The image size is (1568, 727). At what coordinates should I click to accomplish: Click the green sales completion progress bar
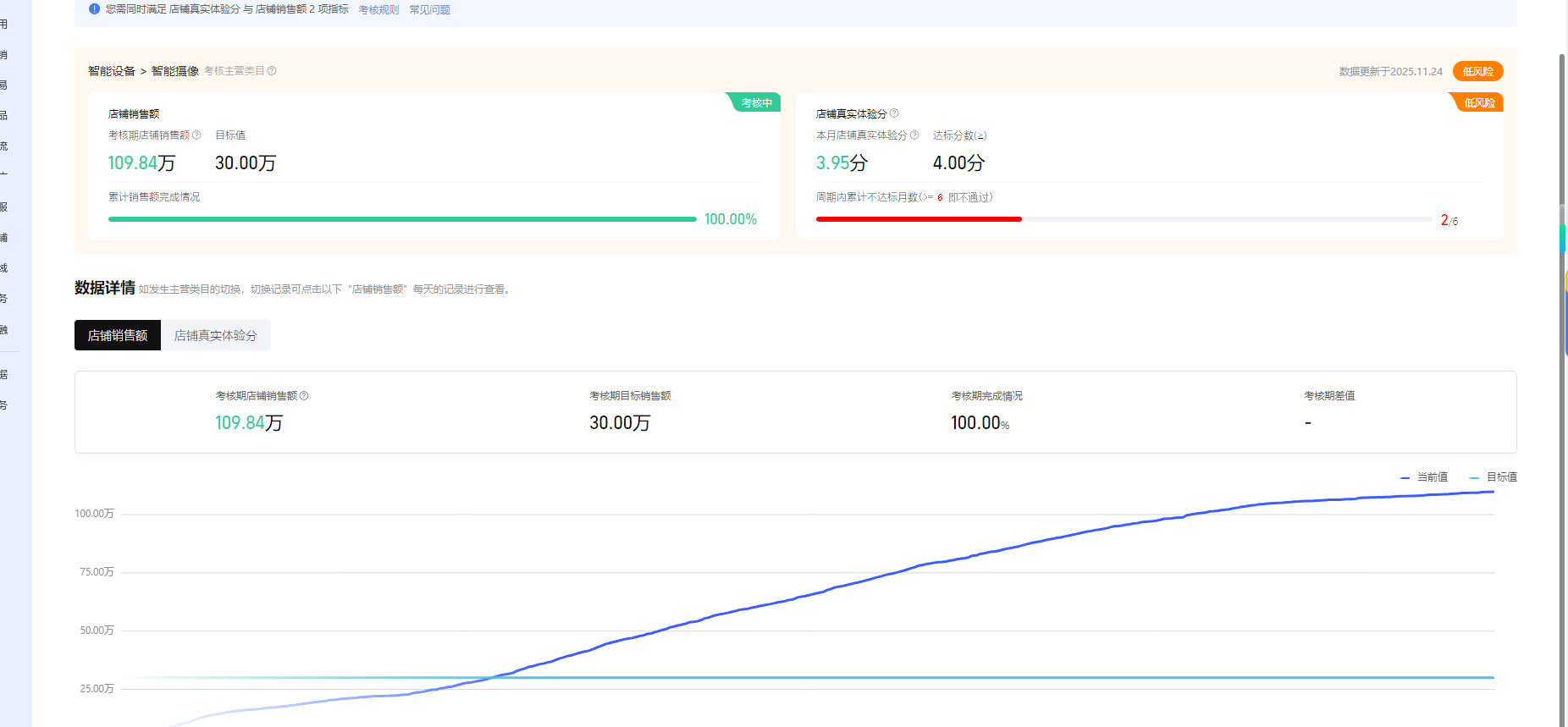402,219
